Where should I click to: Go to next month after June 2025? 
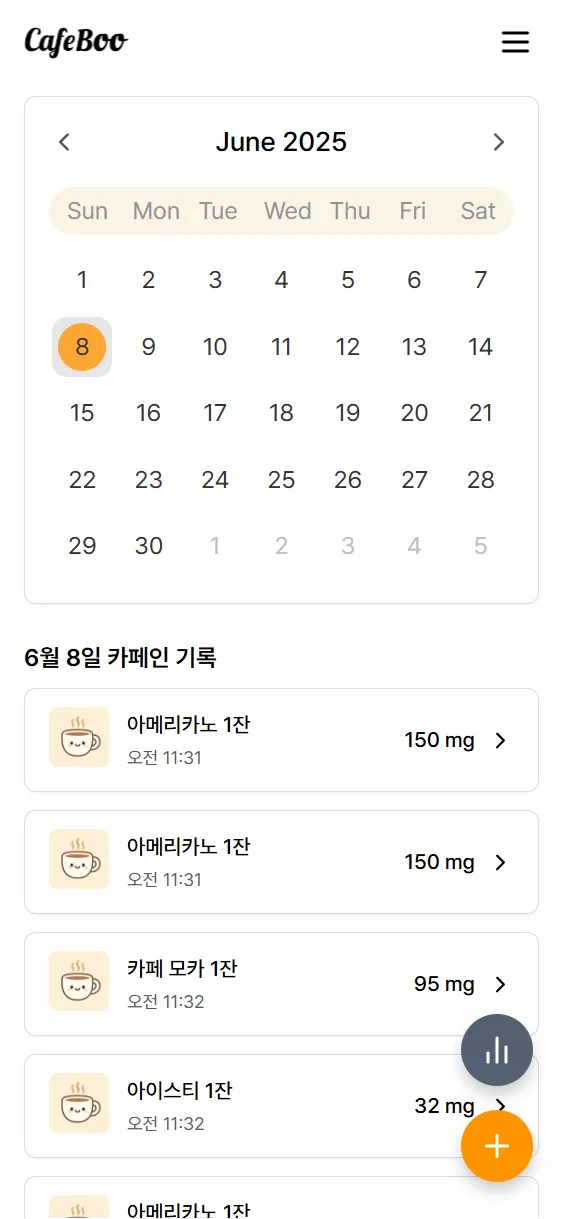coord(499,142)
